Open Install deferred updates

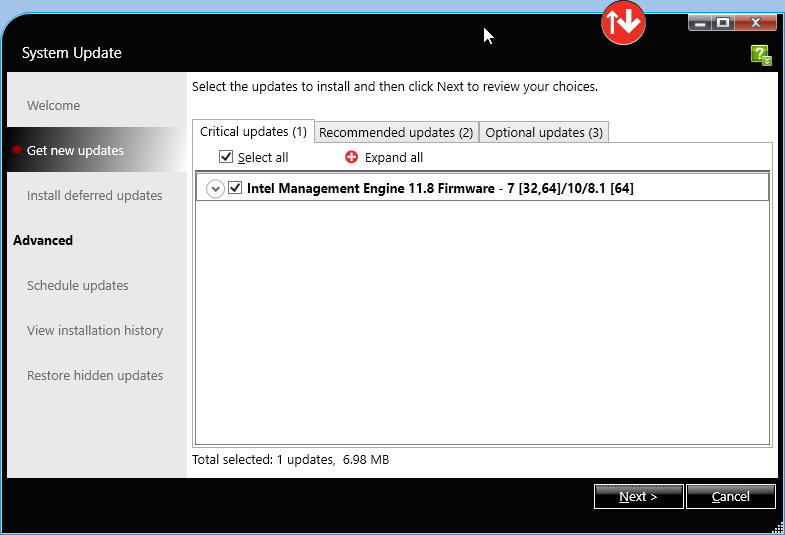95,196
